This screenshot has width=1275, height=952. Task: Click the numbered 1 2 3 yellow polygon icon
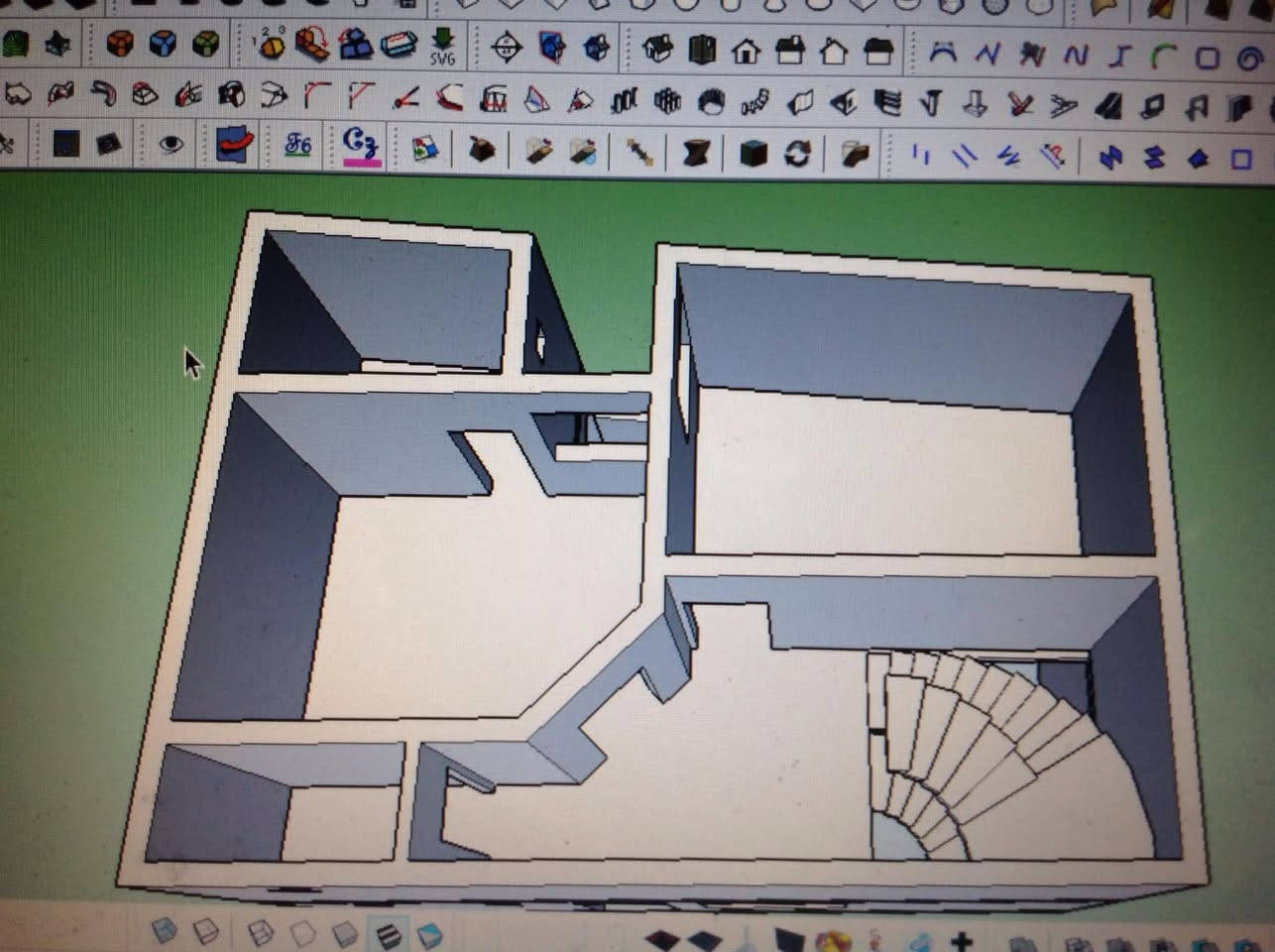[268, 44]
